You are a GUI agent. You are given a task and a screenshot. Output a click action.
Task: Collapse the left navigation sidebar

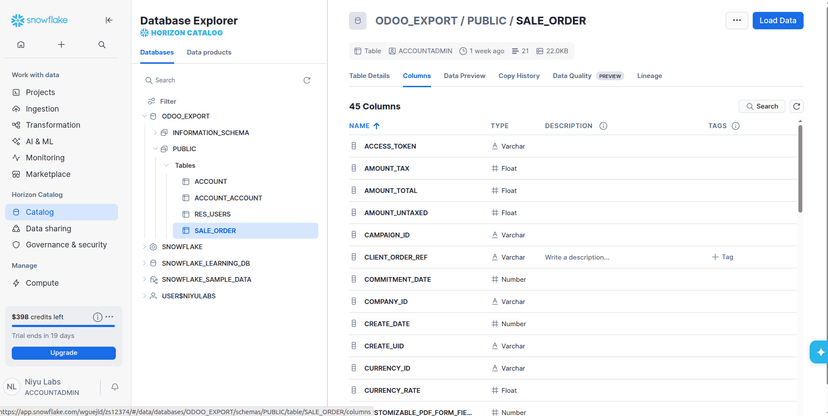(x=109, y=20)
